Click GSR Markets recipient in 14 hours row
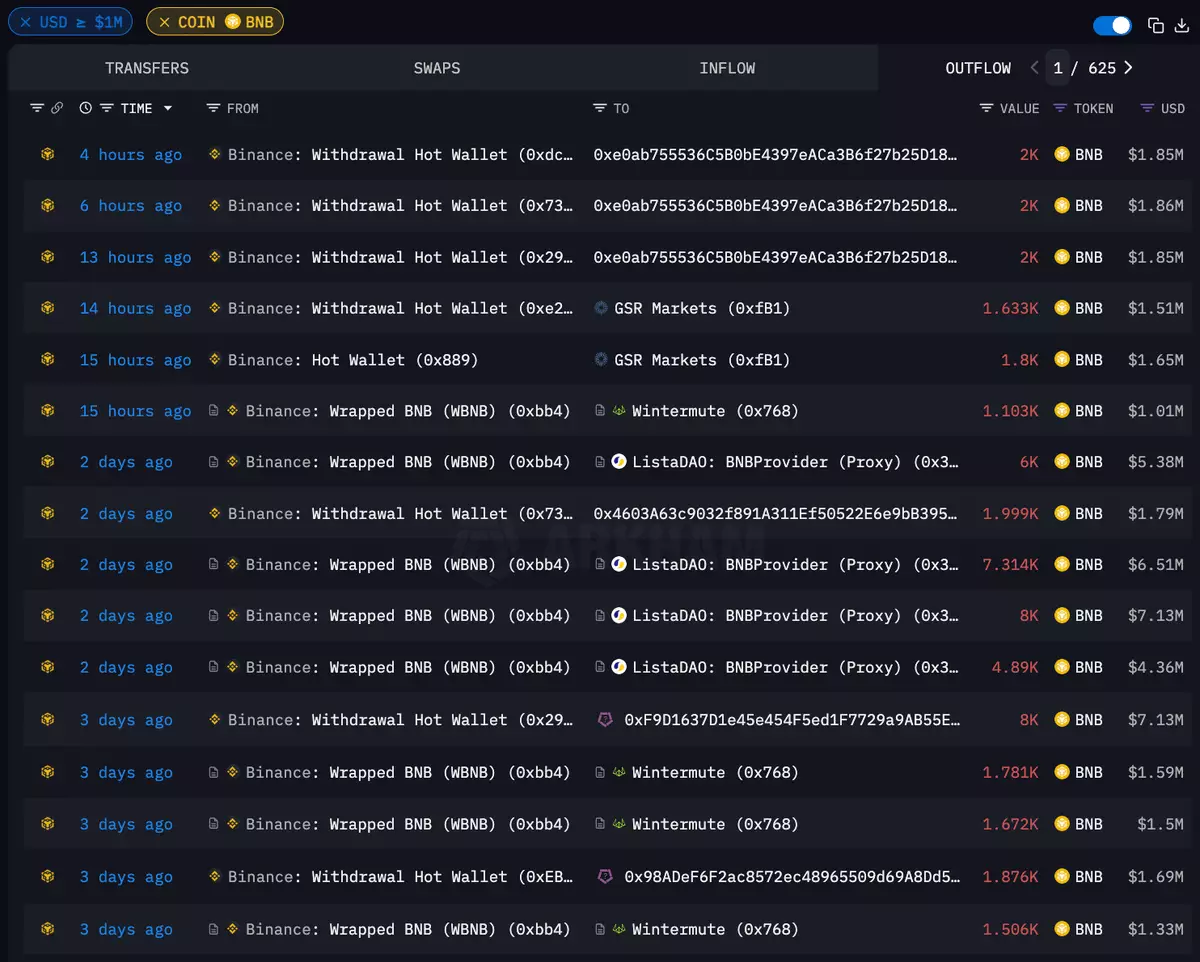 click(x=702, y=309)
